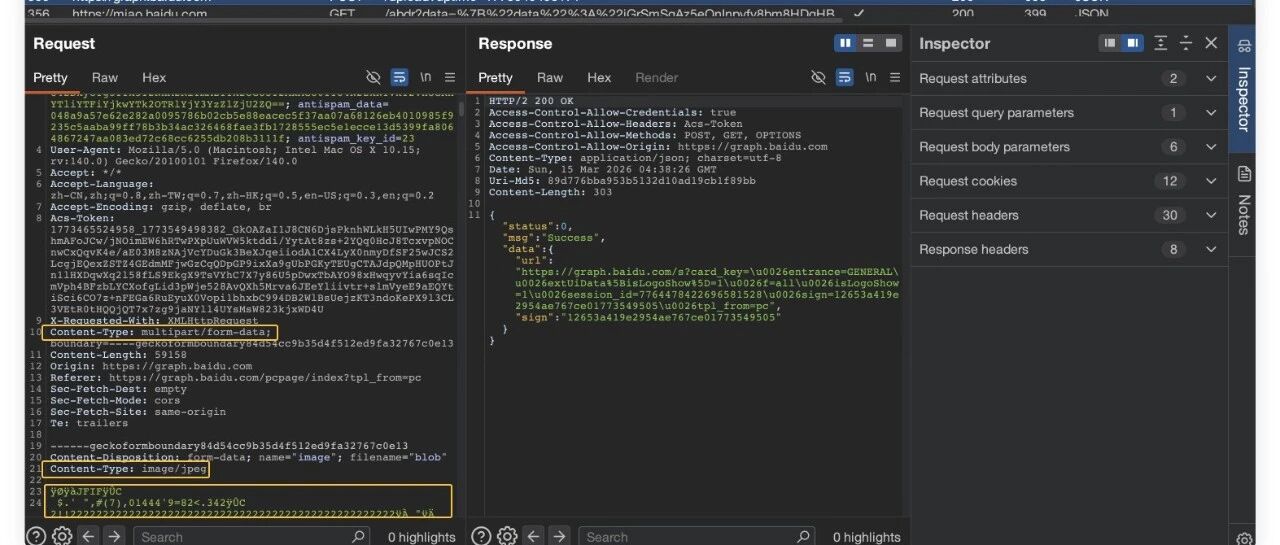
Task: Click the Request body parameters count 6
Action: tap(1173, 147)
